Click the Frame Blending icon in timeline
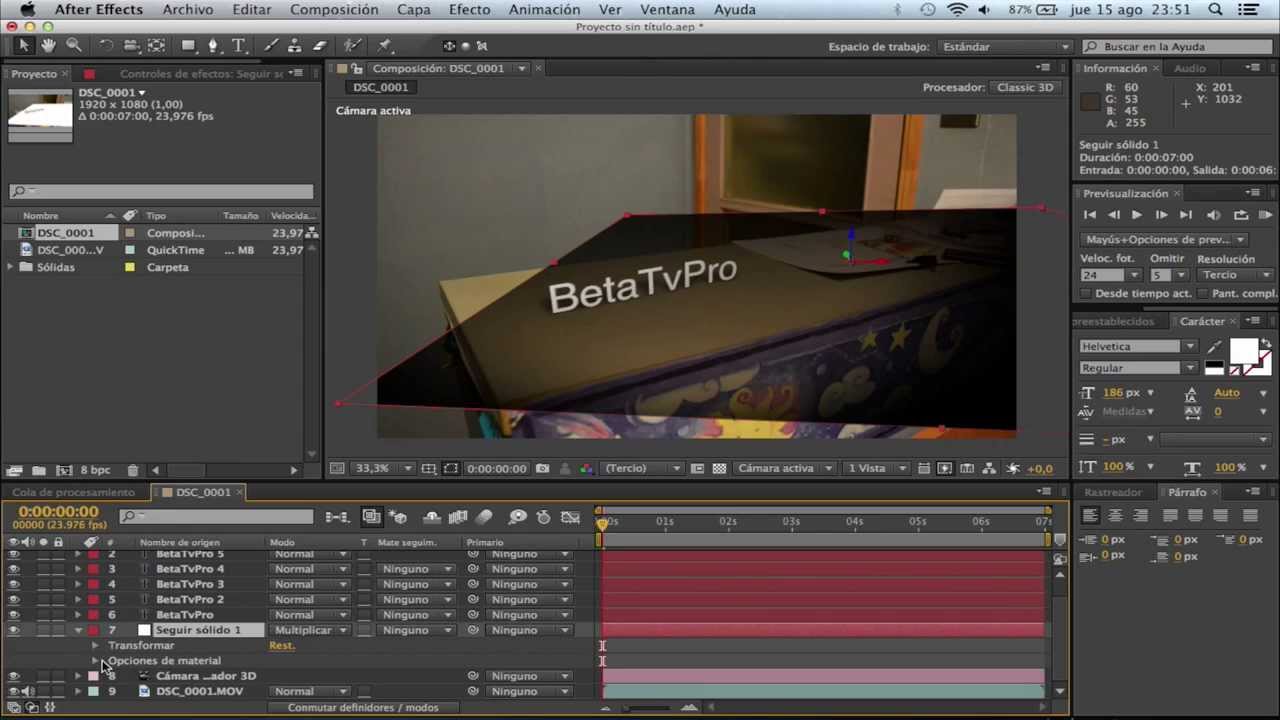 [x=458, y=517]
